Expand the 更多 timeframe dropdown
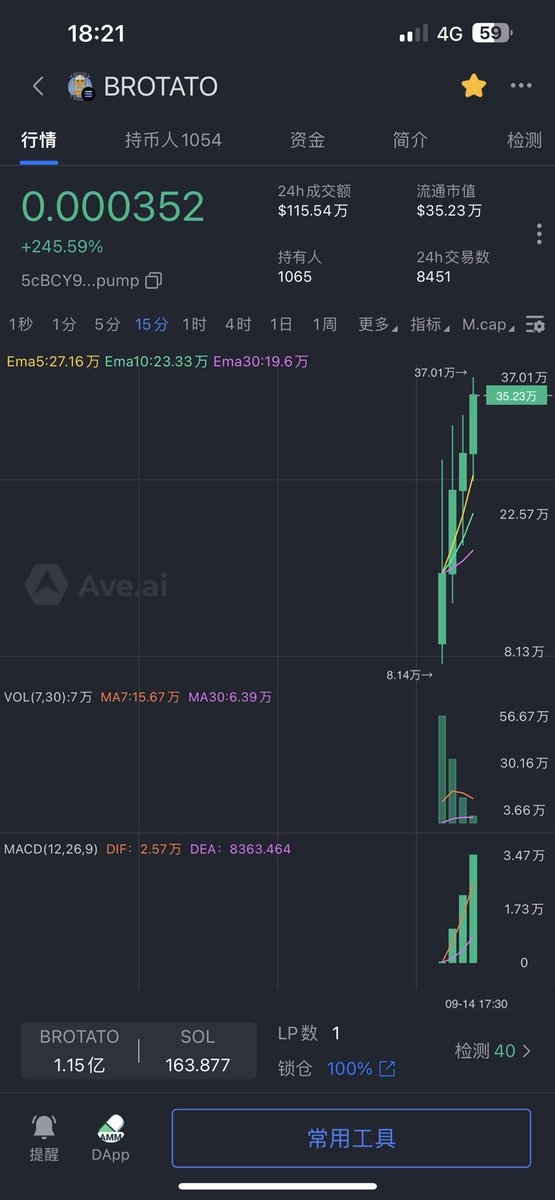Image resolution: width=555 pixels, height=1200 pixels. pos(377,324)
